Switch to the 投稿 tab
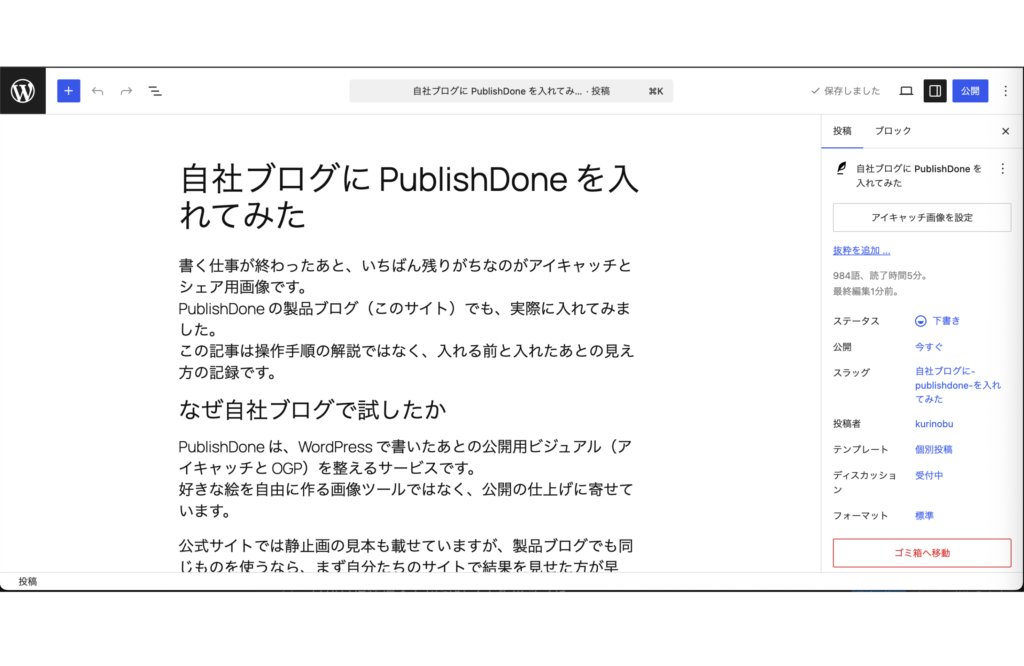This screenshot has width=1024, height=666. (x=842, y=131)
